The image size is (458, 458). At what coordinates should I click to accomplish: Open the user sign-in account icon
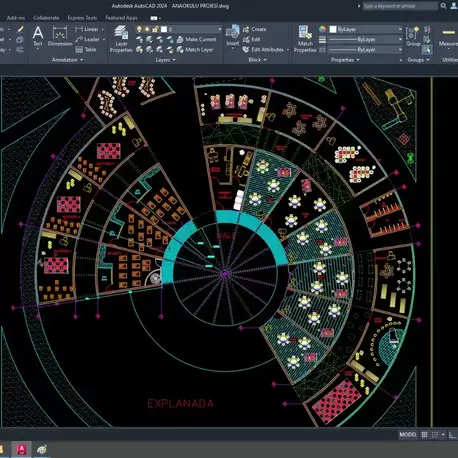454,6
